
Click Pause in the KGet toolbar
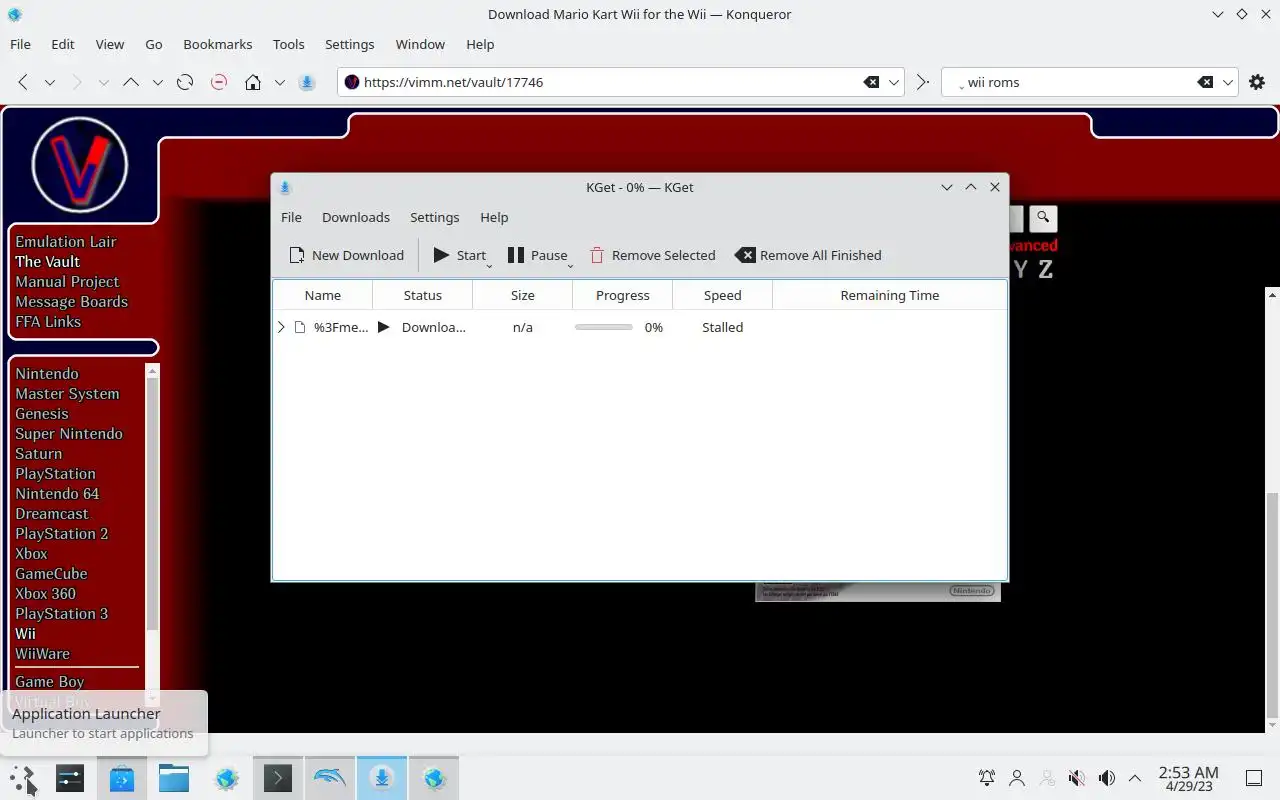[x=538, y=255]
